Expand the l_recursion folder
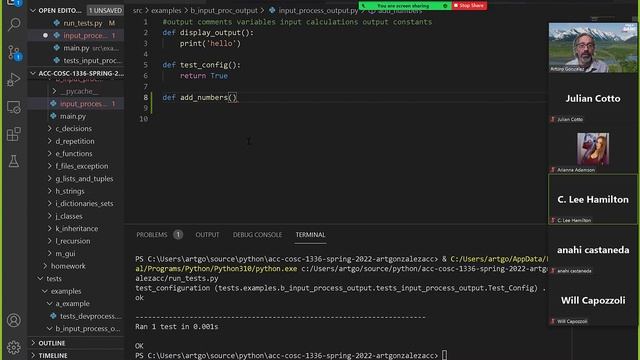This screenshot has width=640, height=360. coord(50,241)
